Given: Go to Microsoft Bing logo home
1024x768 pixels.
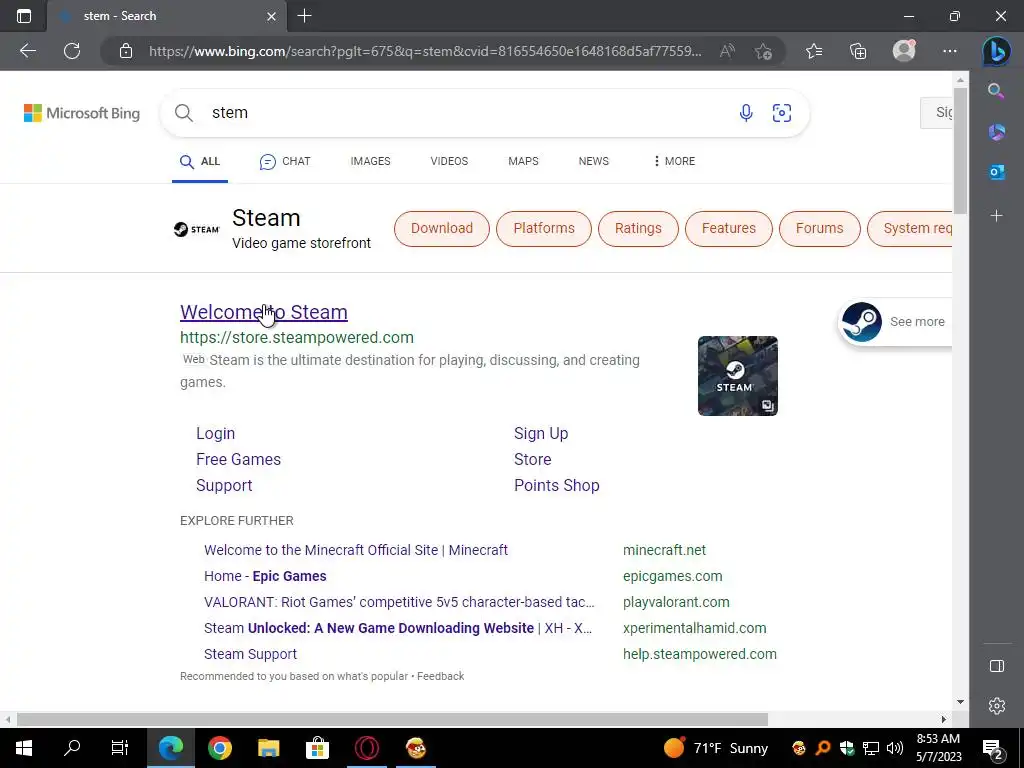Looking at the screenshot, I should click(x=82, y=113).
